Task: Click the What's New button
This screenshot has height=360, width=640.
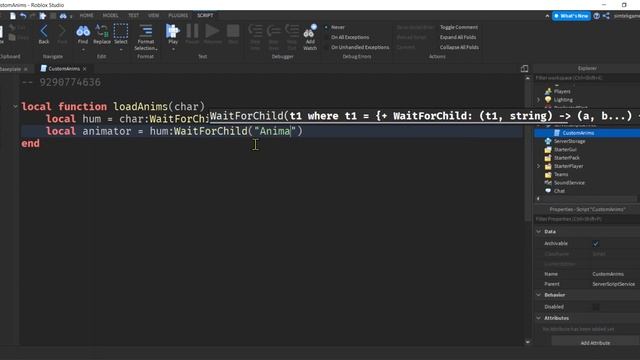Action: pos(571,16)
